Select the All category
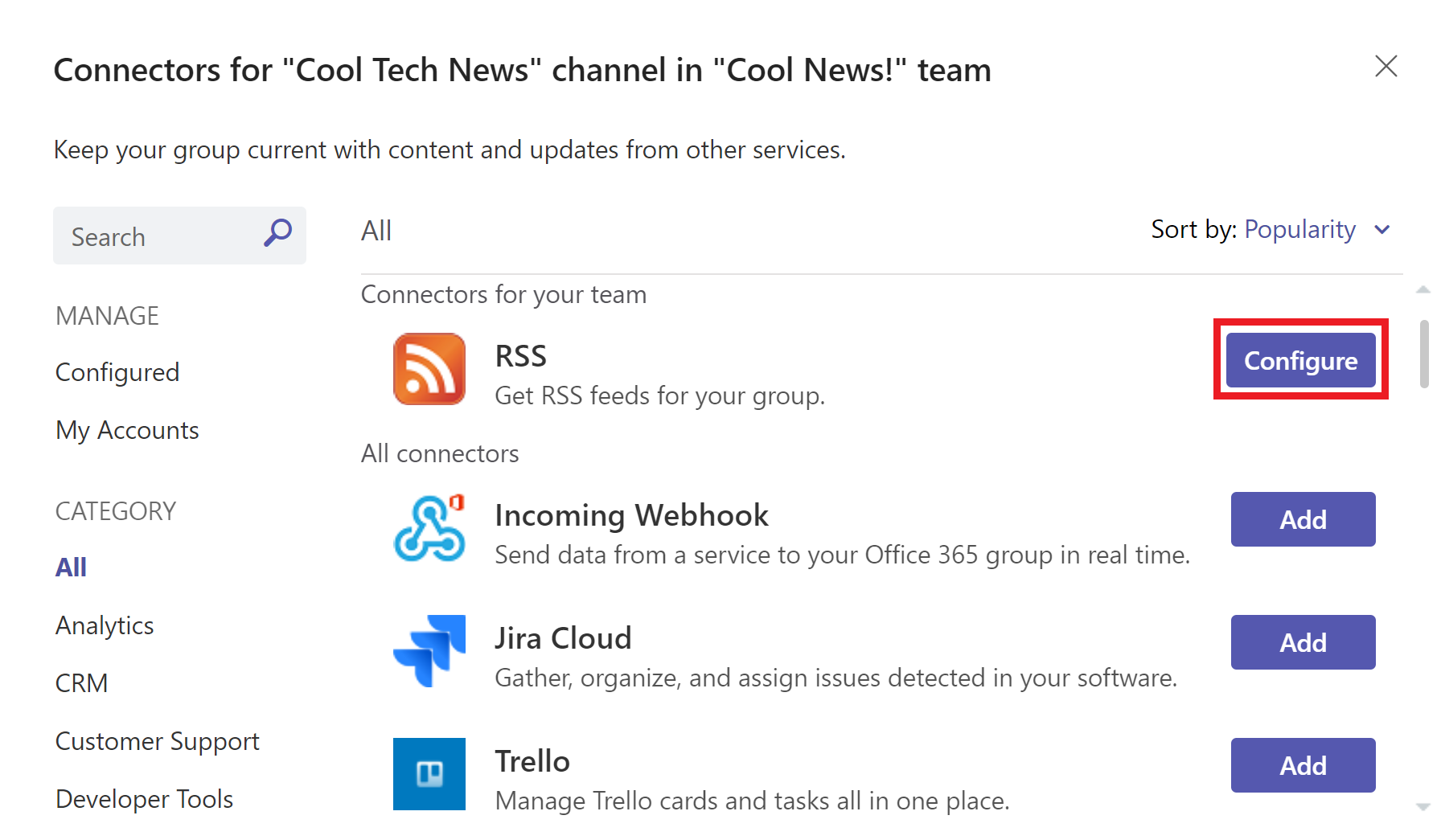This screenshot has width=1441, height=840. point(71,567)
